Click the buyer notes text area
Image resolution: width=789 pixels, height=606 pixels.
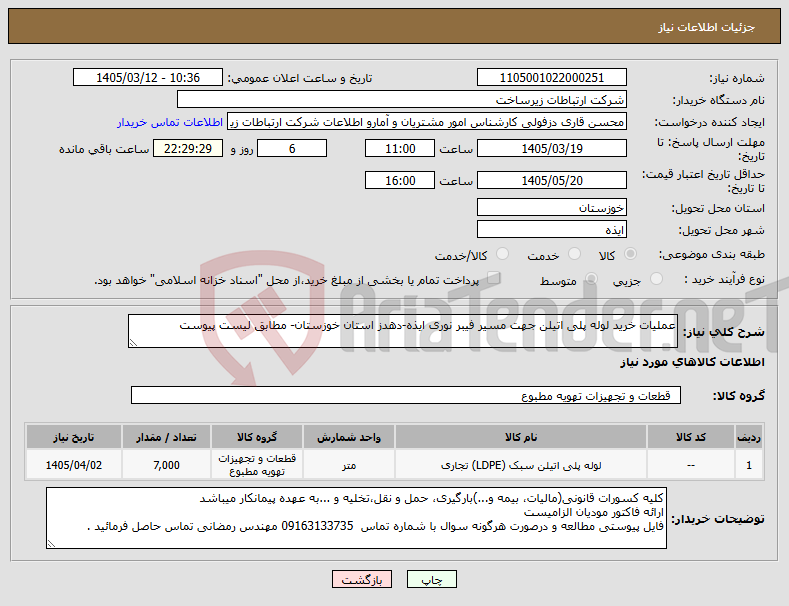356,518
